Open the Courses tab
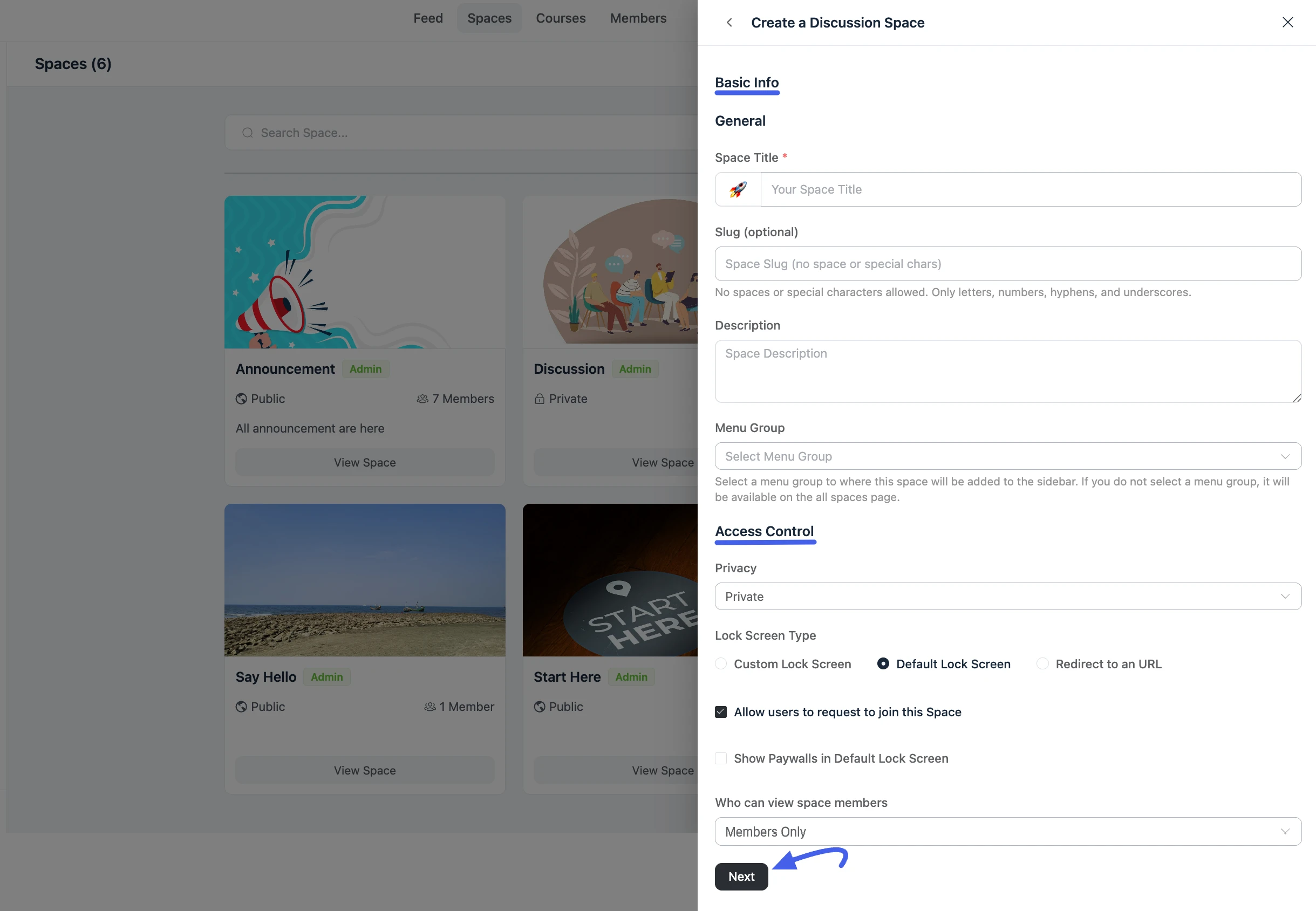The width and height of the screenshot is (1316, 911). 561,18
